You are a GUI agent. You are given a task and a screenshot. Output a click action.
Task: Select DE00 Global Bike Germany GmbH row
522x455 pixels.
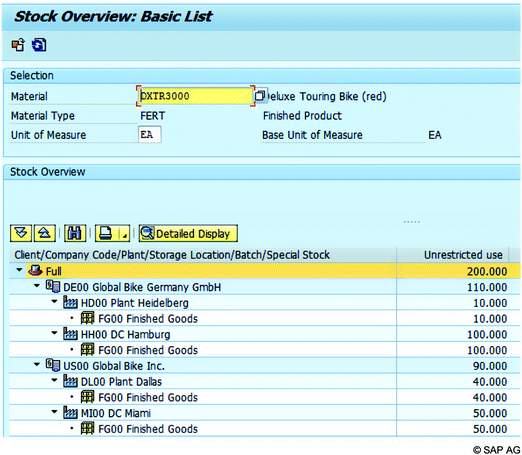tap(142, 287)
